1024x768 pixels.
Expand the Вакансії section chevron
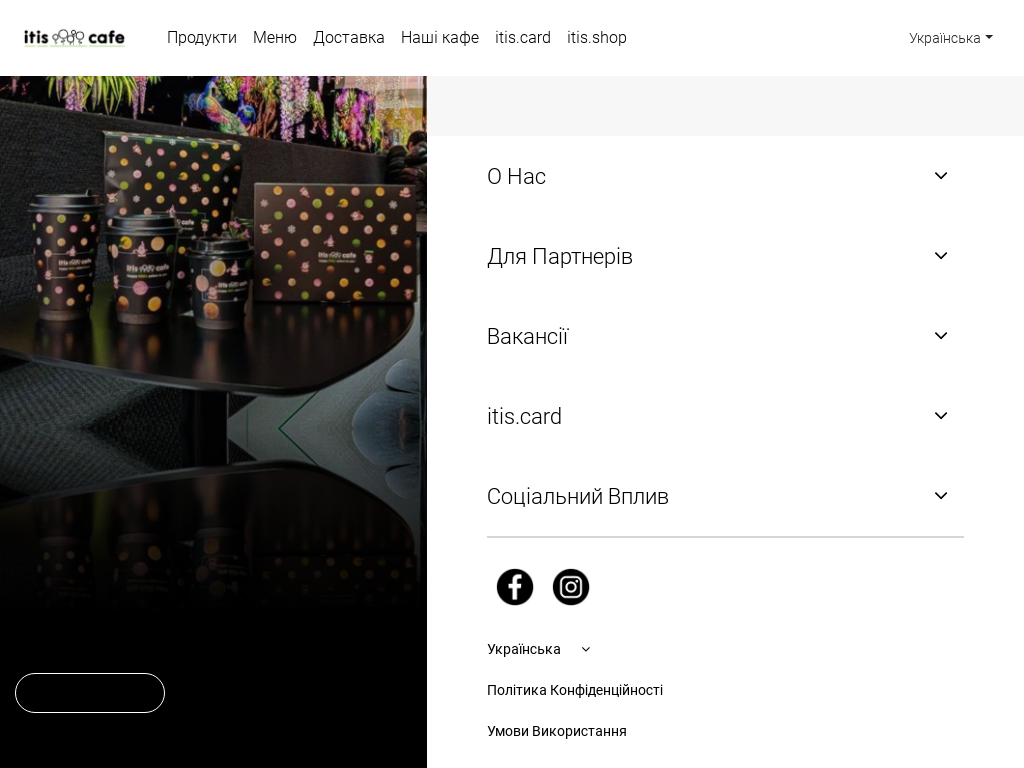click(x=940, y=336)
